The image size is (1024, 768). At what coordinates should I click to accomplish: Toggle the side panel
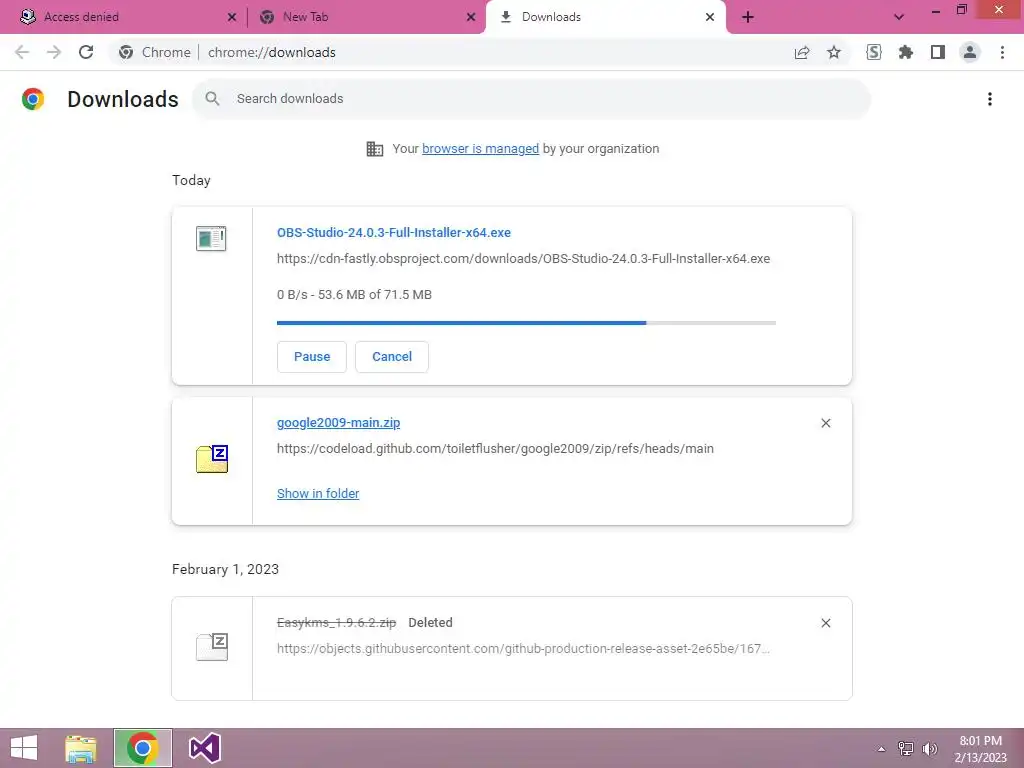(x=938, y=52)
